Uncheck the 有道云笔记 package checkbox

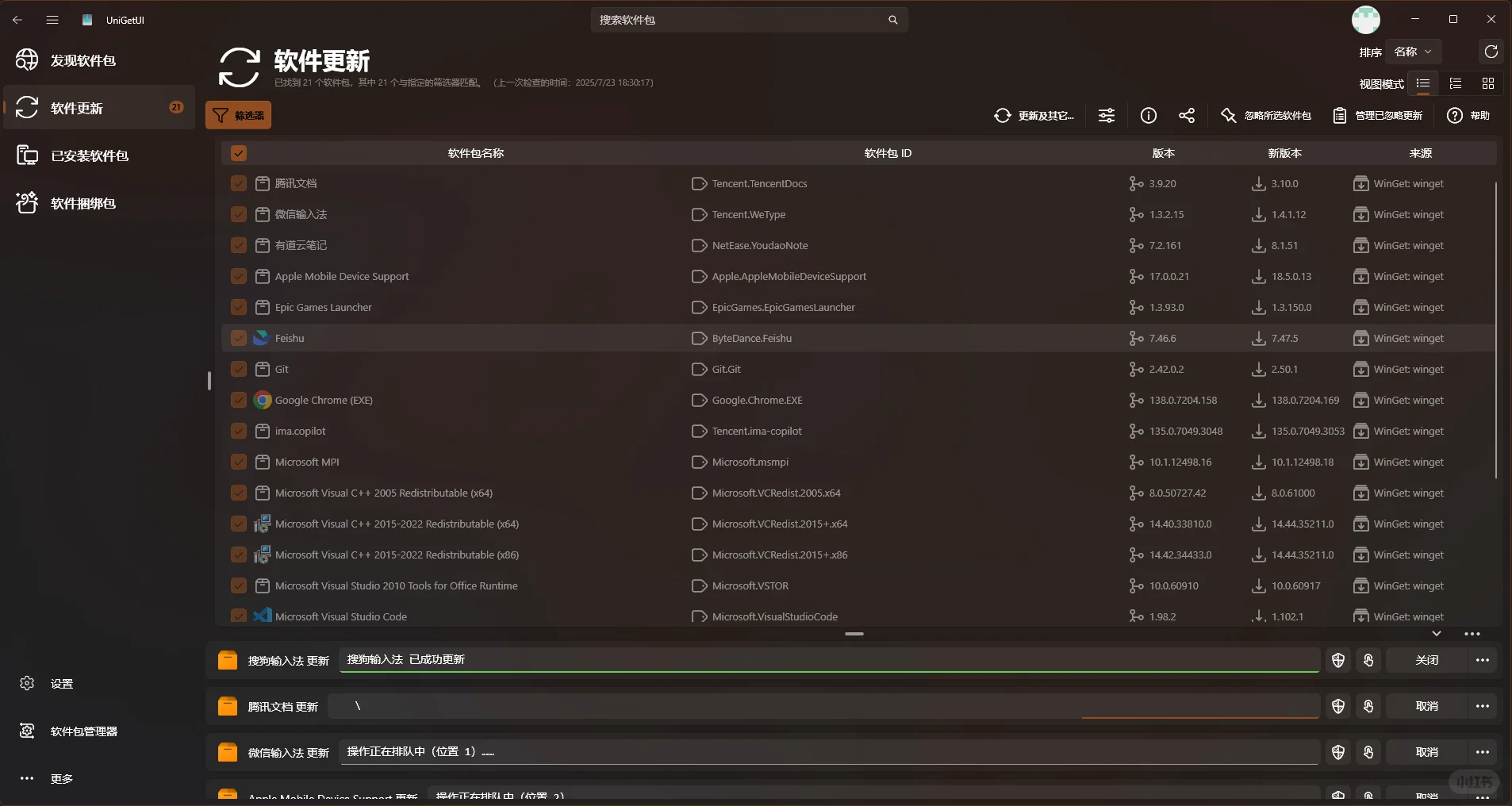click(239, 245)
